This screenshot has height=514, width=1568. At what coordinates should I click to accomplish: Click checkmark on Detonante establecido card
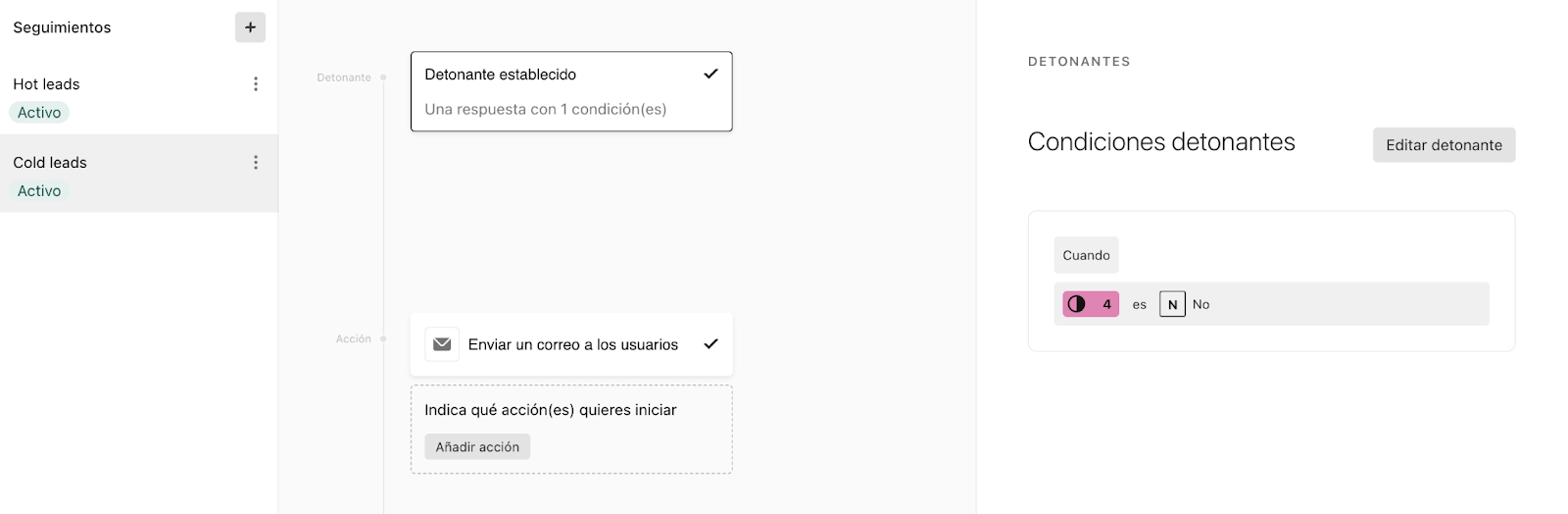click(711, 74)
